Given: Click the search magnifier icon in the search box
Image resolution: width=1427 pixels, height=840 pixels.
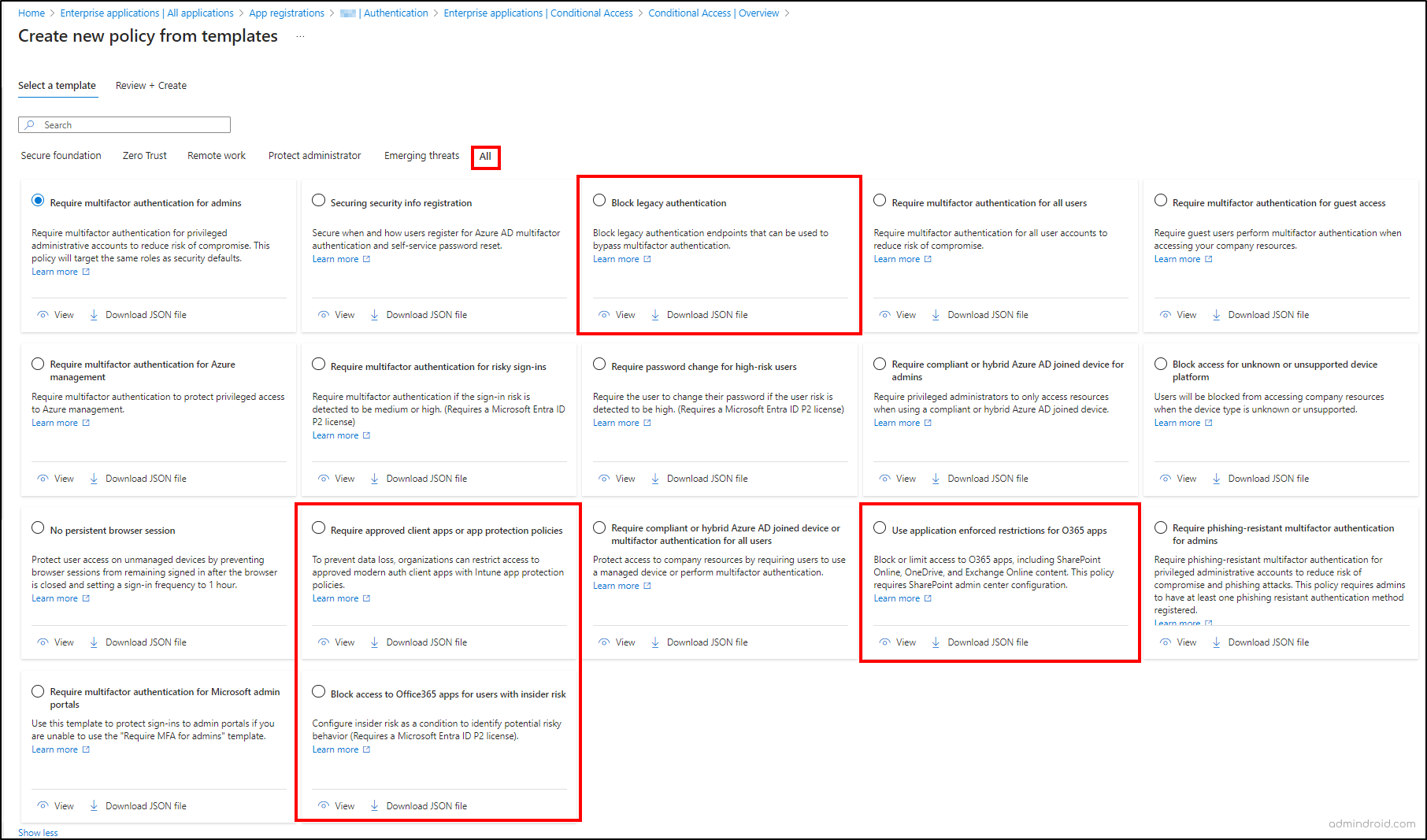Looking at the screenshot, I should click(30, 124).
